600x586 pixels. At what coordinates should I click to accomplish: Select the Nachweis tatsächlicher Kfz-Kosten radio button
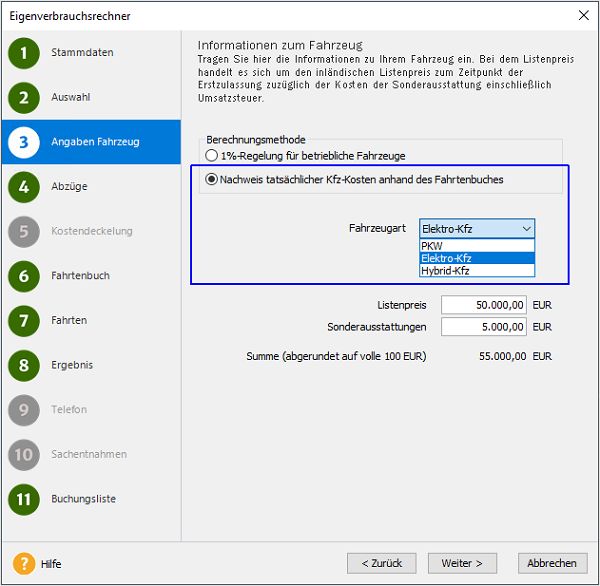211,179
